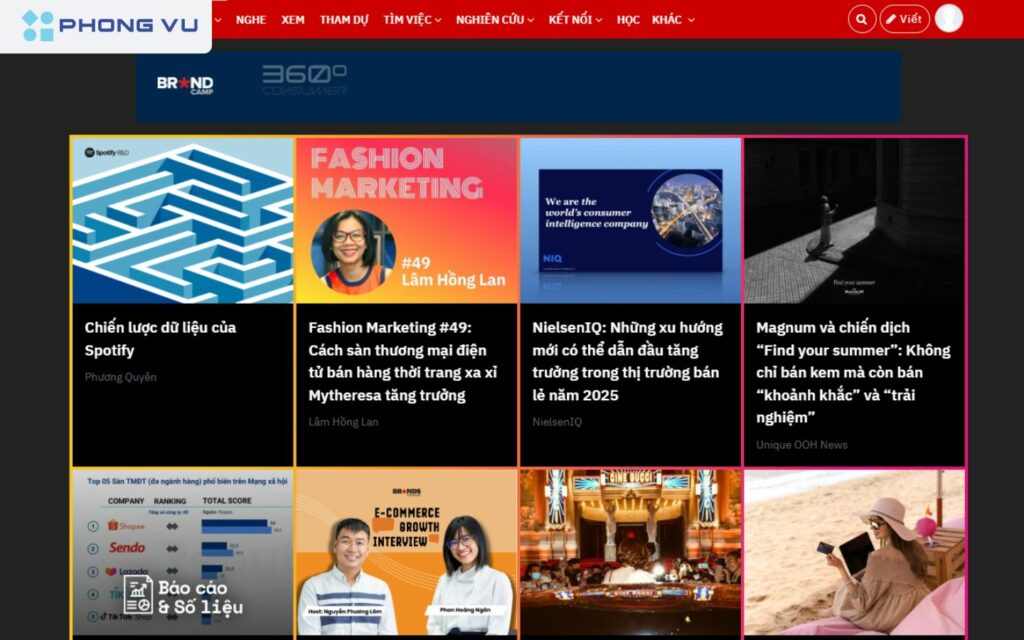Open your profile avatar icon
This screenshot has width=1024, height=640.
click(x=948, y=18)
